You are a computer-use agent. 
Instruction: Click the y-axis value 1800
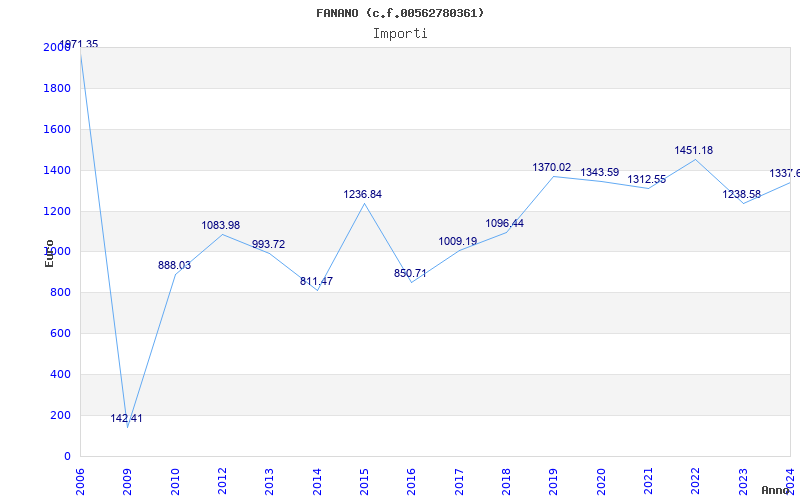pyautogui.click(x=57, y=88)
